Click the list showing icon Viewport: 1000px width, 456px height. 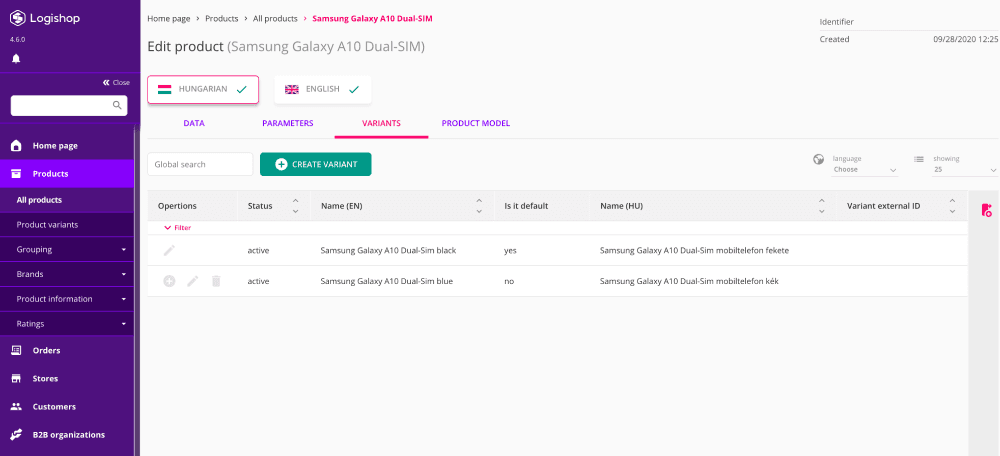(919, 159)
